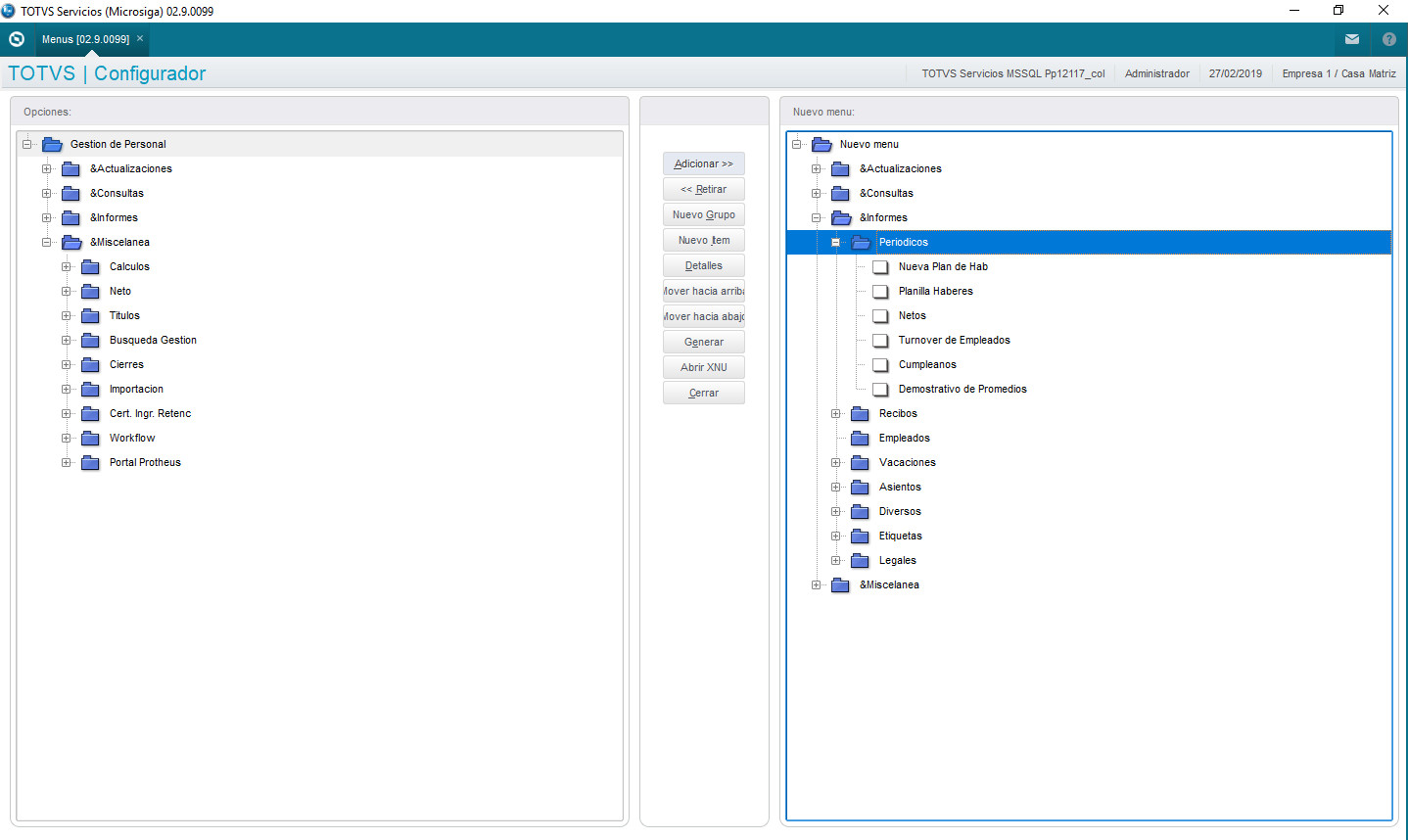Check the Nueva Plan de Hab box
The image size is (1408, 840).
point(880,266)
